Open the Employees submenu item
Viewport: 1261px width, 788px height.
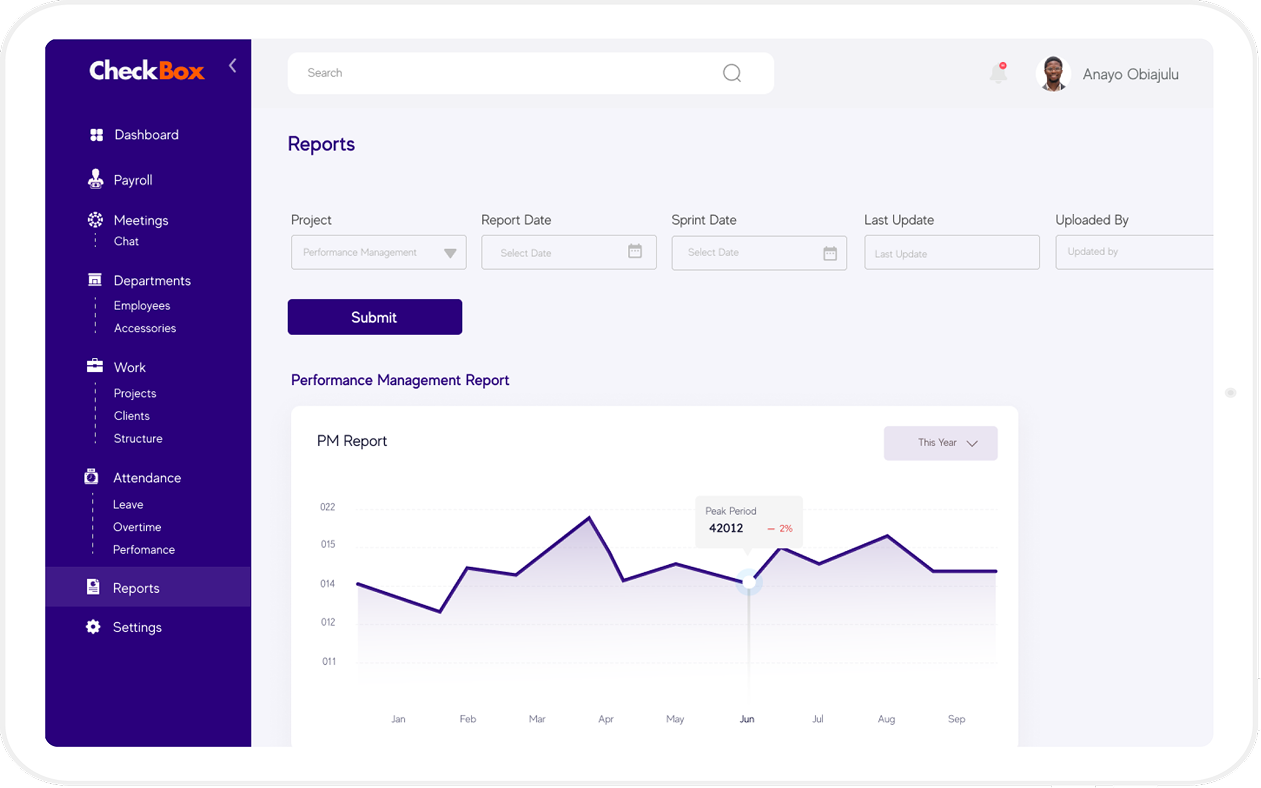coord(142,306)
